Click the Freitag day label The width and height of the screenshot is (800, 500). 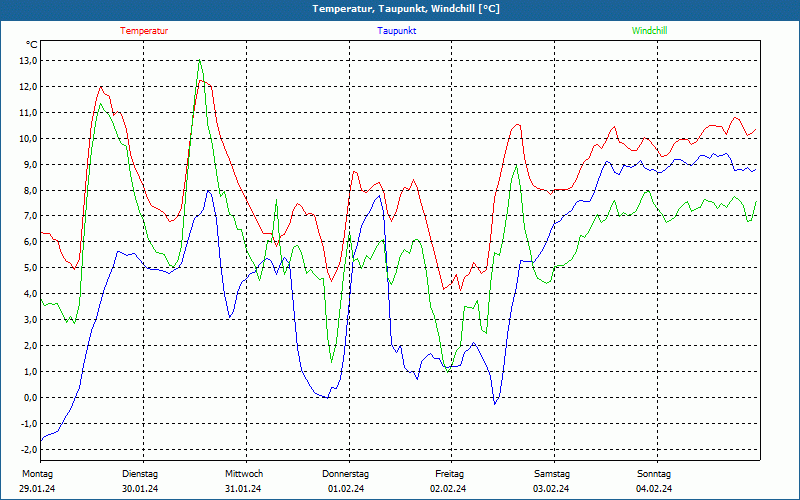point(449,474)
